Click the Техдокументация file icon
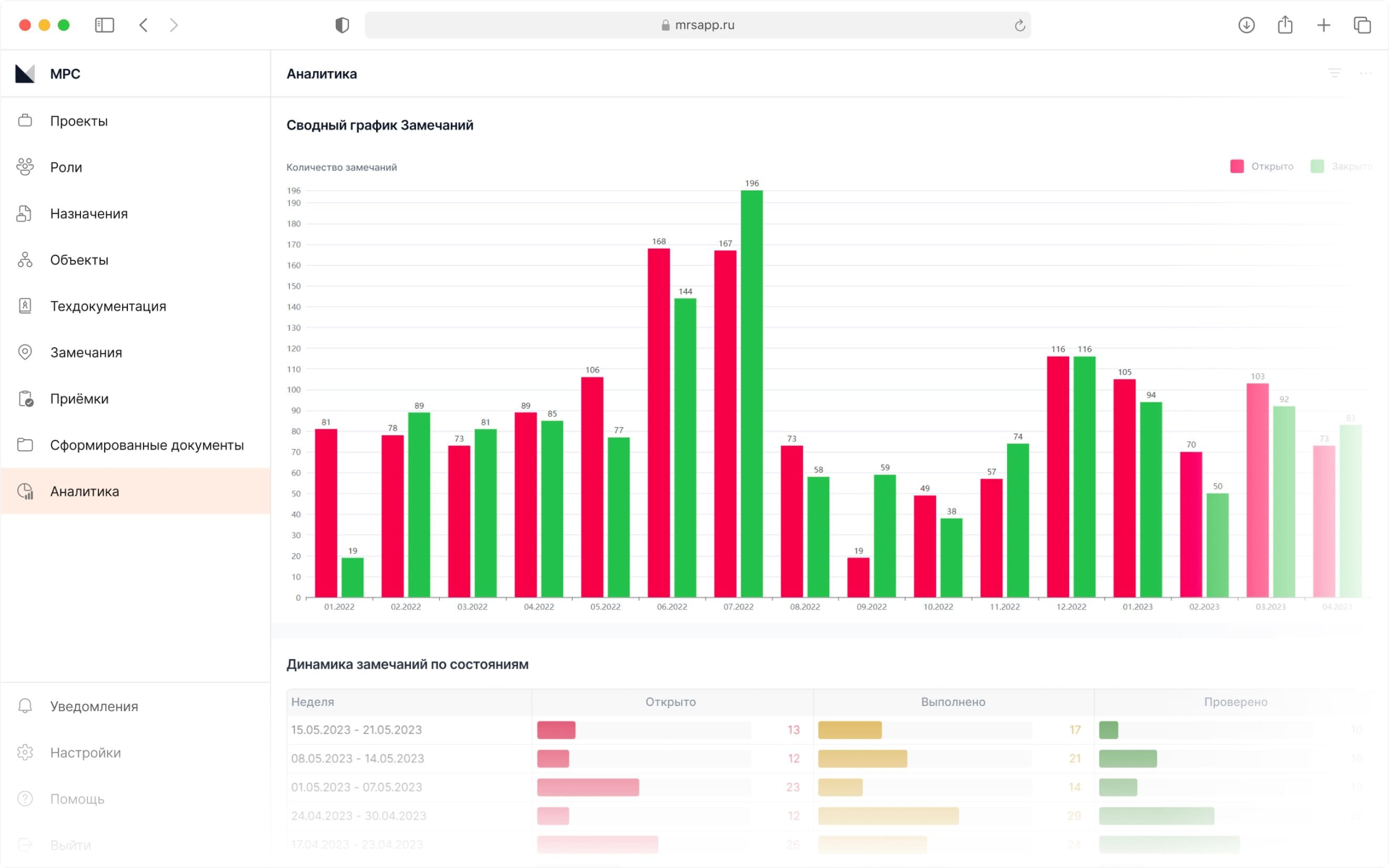 (25, 306)
